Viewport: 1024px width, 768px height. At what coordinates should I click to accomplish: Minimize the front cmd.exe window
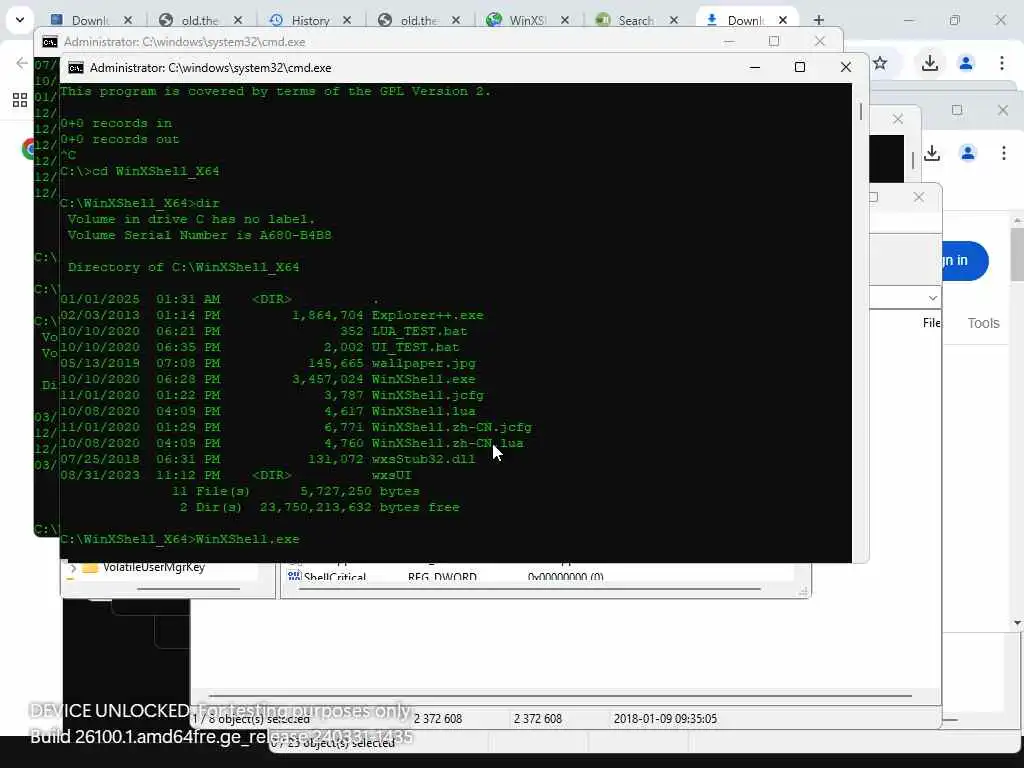(755, 67)
